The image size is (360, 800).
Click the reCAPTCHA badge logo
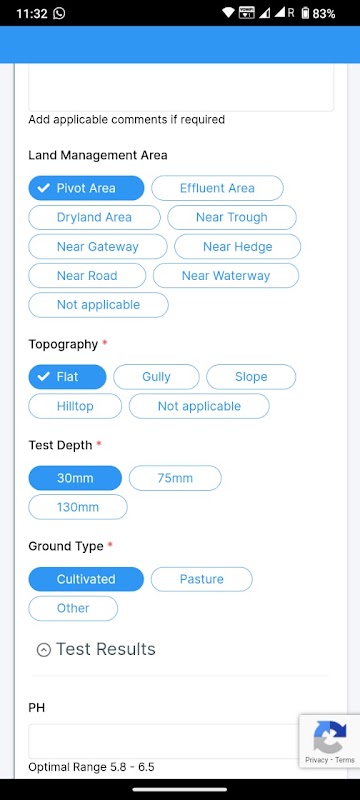(330, 736)
